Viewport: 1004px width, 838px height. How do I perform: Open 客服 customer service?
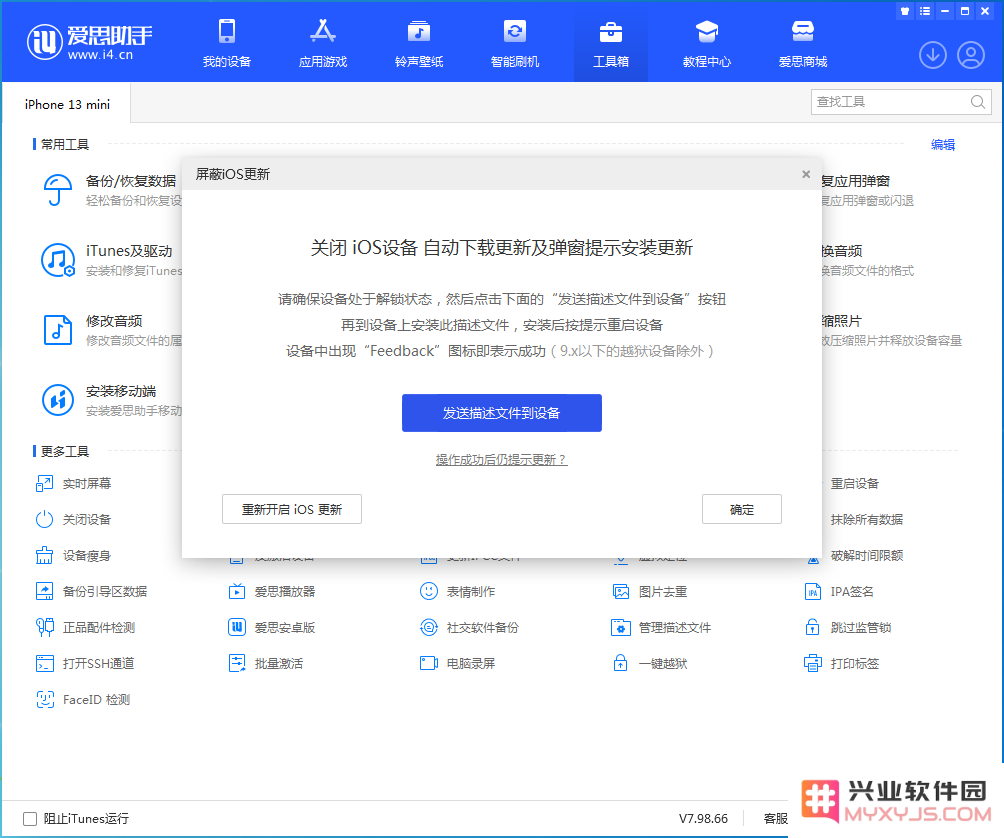(x=775, y=818)
